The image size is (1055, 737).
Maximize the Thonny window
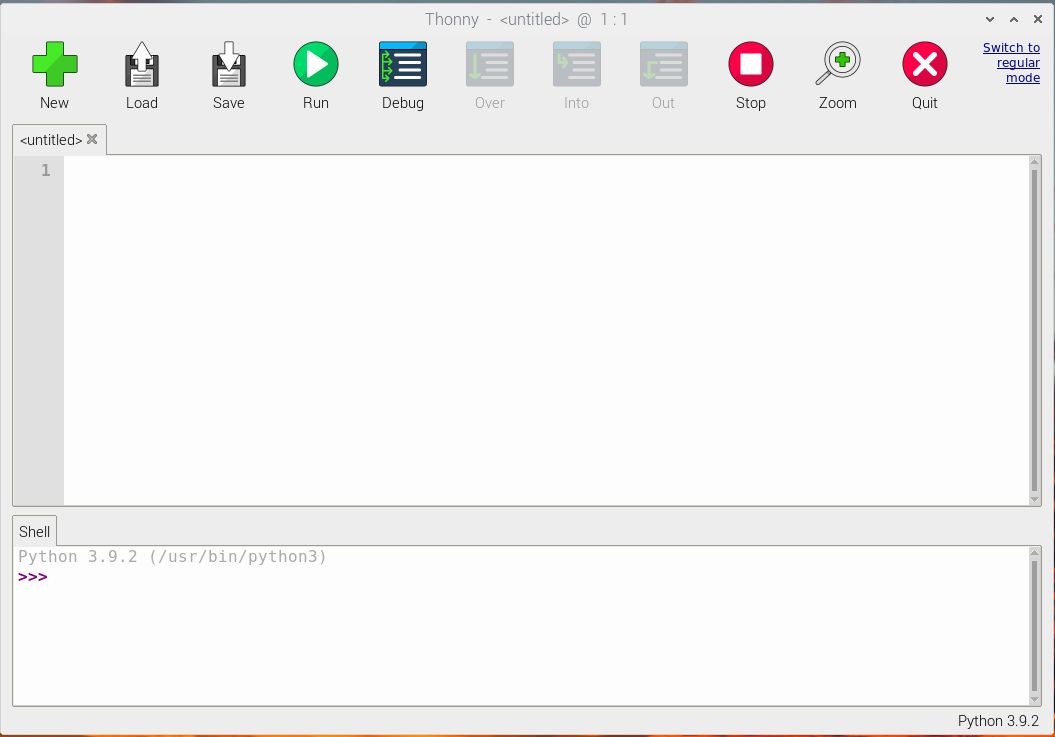(x=1014, y=20)
